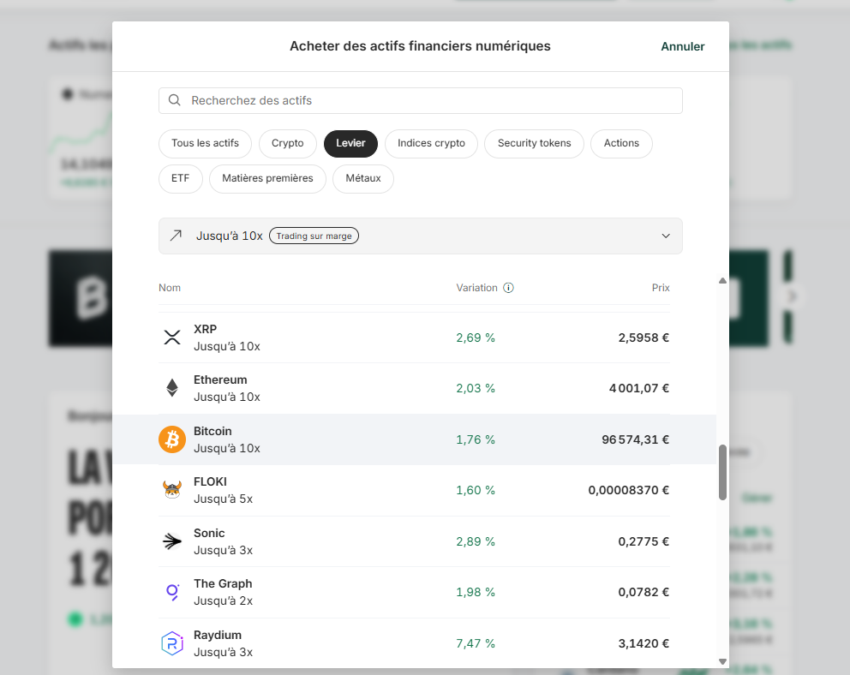The image size is (850, 675).
Task: Click the Variation info icon
Action: click(x=508, y=288)
